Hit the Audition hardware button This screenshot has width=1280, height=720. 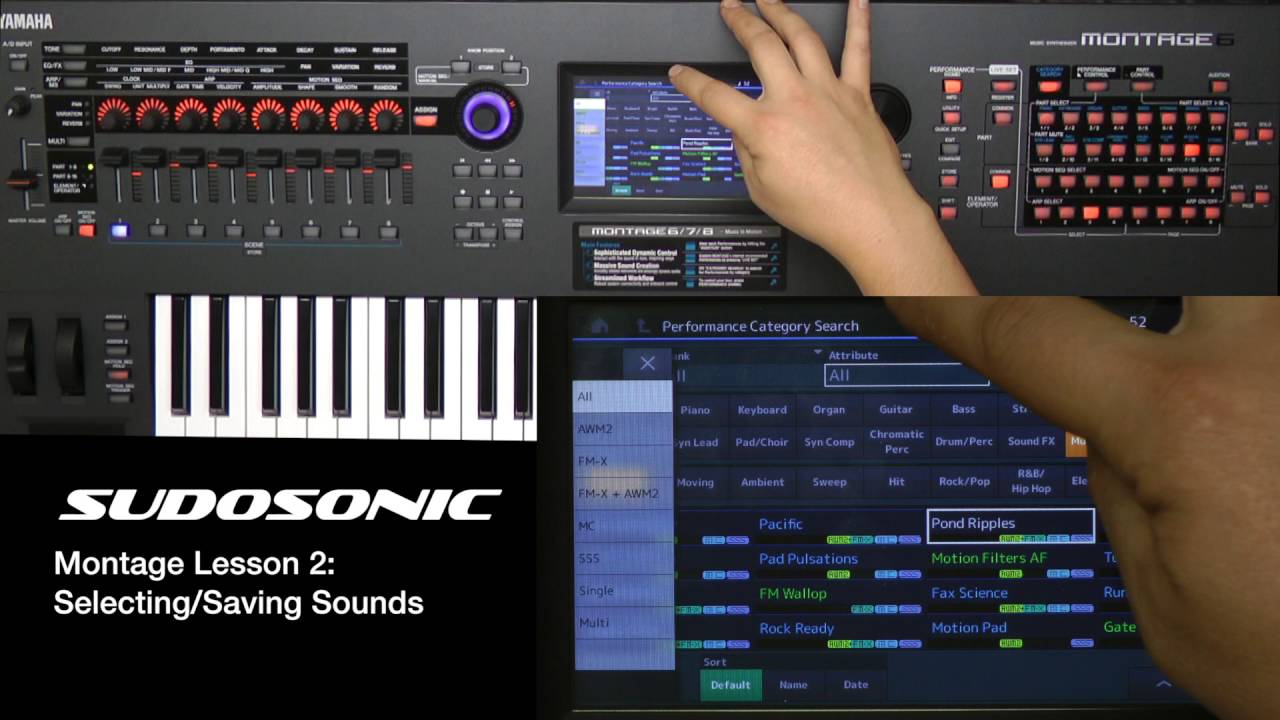pos(1218,87)
